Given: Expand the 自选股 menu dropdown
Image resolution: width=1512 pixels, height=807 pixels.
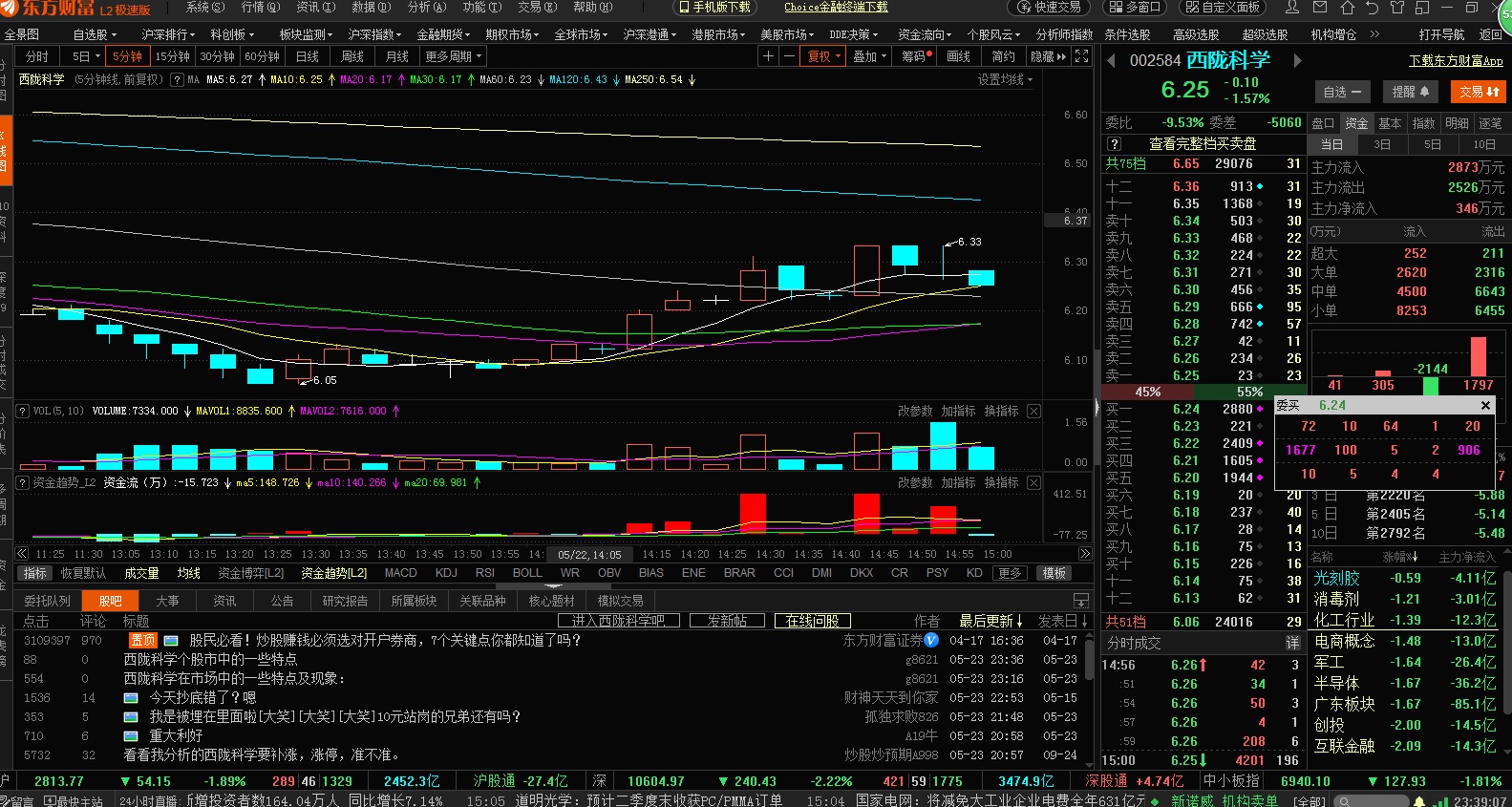Looking at the screenshot, I should [x=96, y=34].
